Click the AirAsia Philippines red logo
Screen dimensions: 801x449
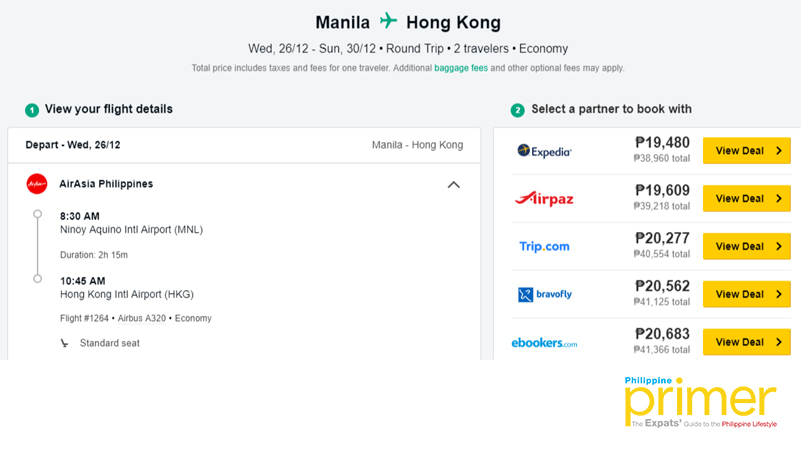click(x=37, y=184)
